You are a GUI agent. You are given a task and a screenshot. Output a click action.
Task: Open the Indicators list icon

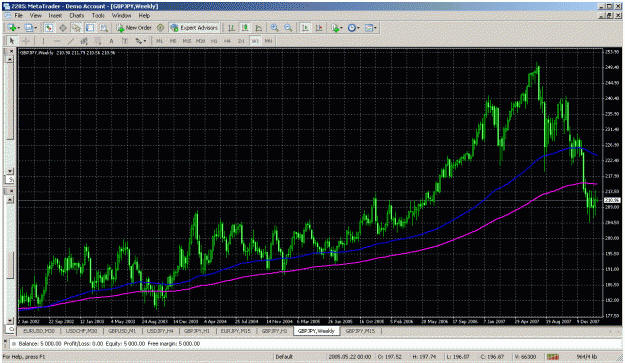coord(335,28)
